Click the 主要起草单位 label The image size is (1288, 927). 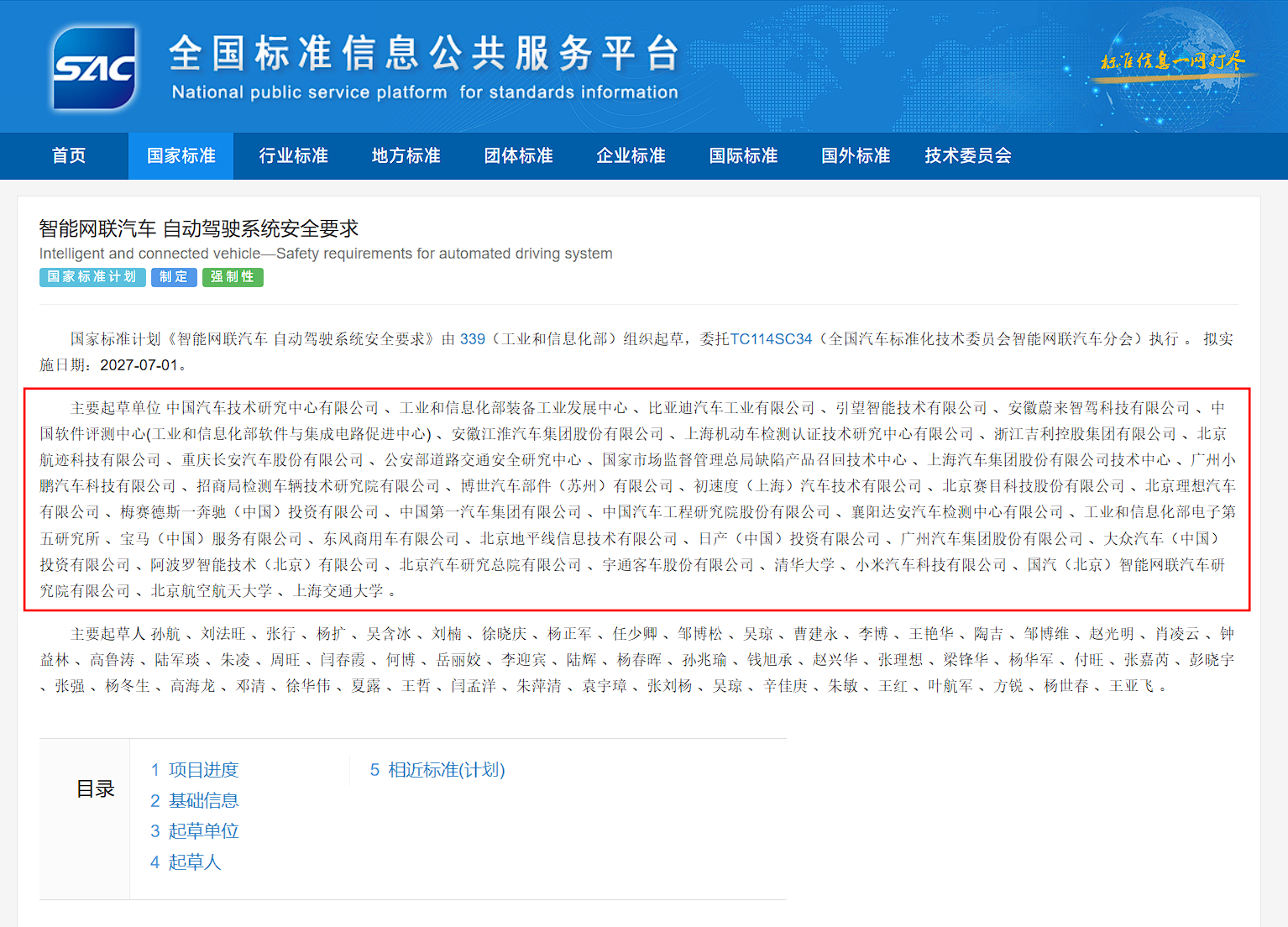tap(116, 408)
